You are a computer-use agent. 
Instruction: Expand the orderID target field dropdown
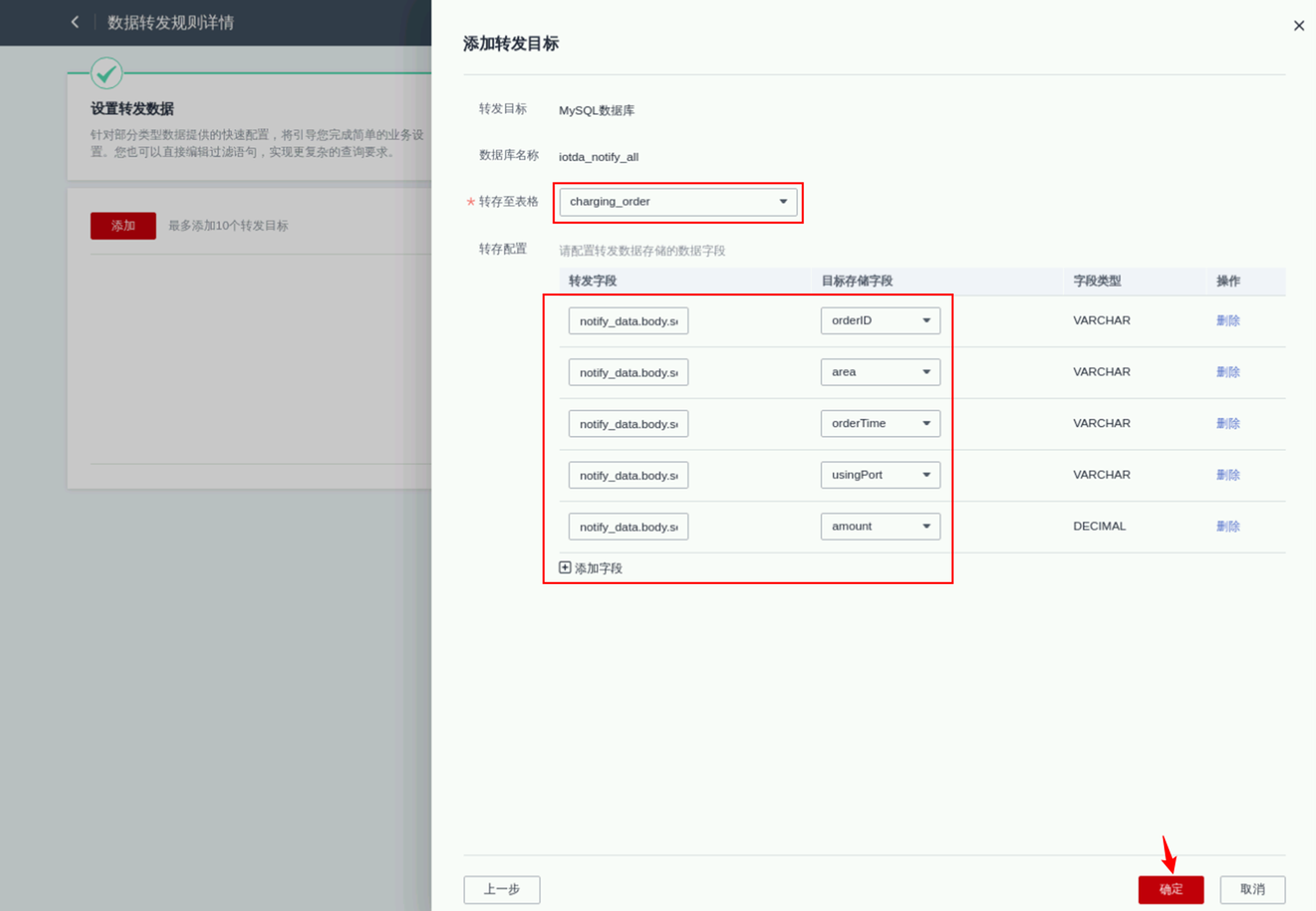[x=880, y=321]
